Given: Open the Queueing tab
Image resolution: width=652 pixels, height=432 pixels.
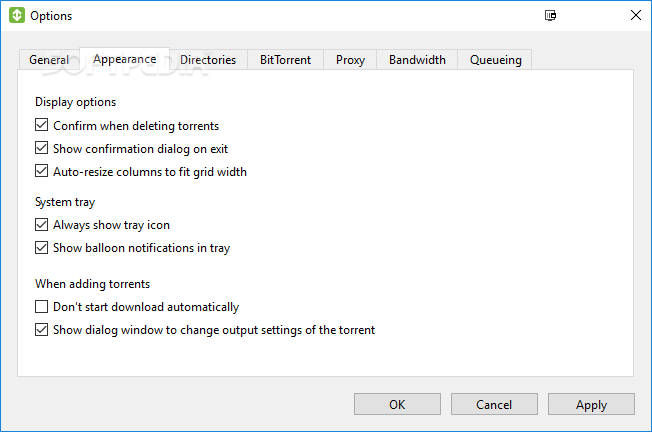Looking at the screenshot, I should pyautogui.click(x=495, y=60).
